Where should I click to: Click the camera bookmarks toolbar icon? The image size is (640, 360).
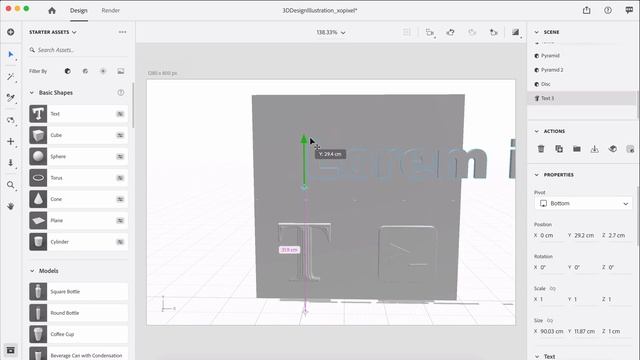coord(494,32)
